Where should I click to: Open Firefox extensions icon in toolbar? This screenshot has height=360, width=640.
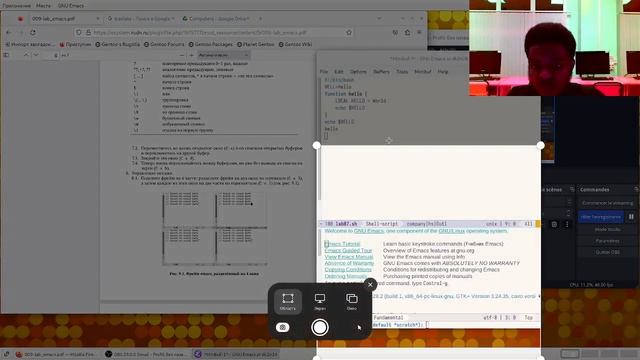tap(407, 32)
